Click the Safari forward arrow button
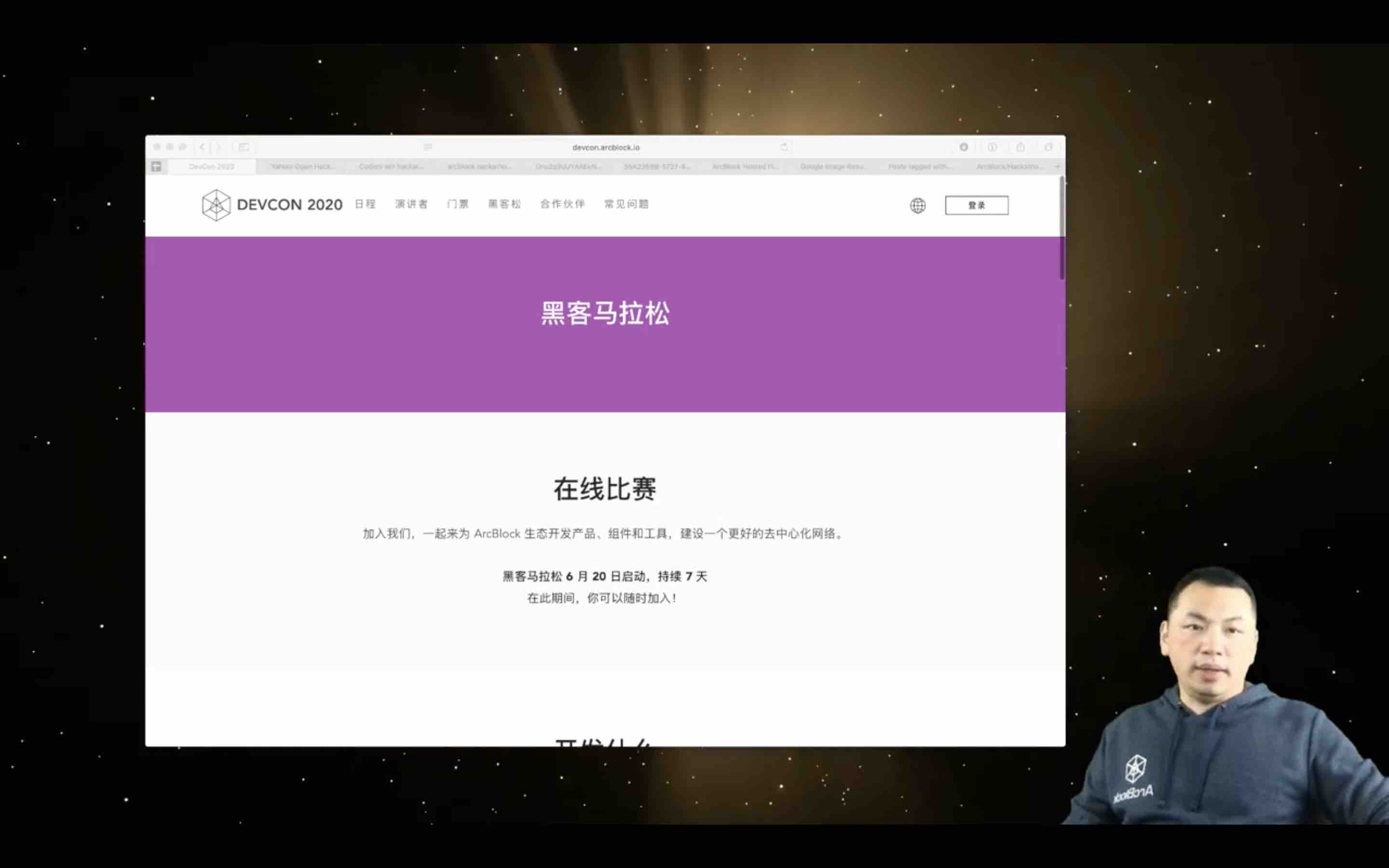 point(218,147)
